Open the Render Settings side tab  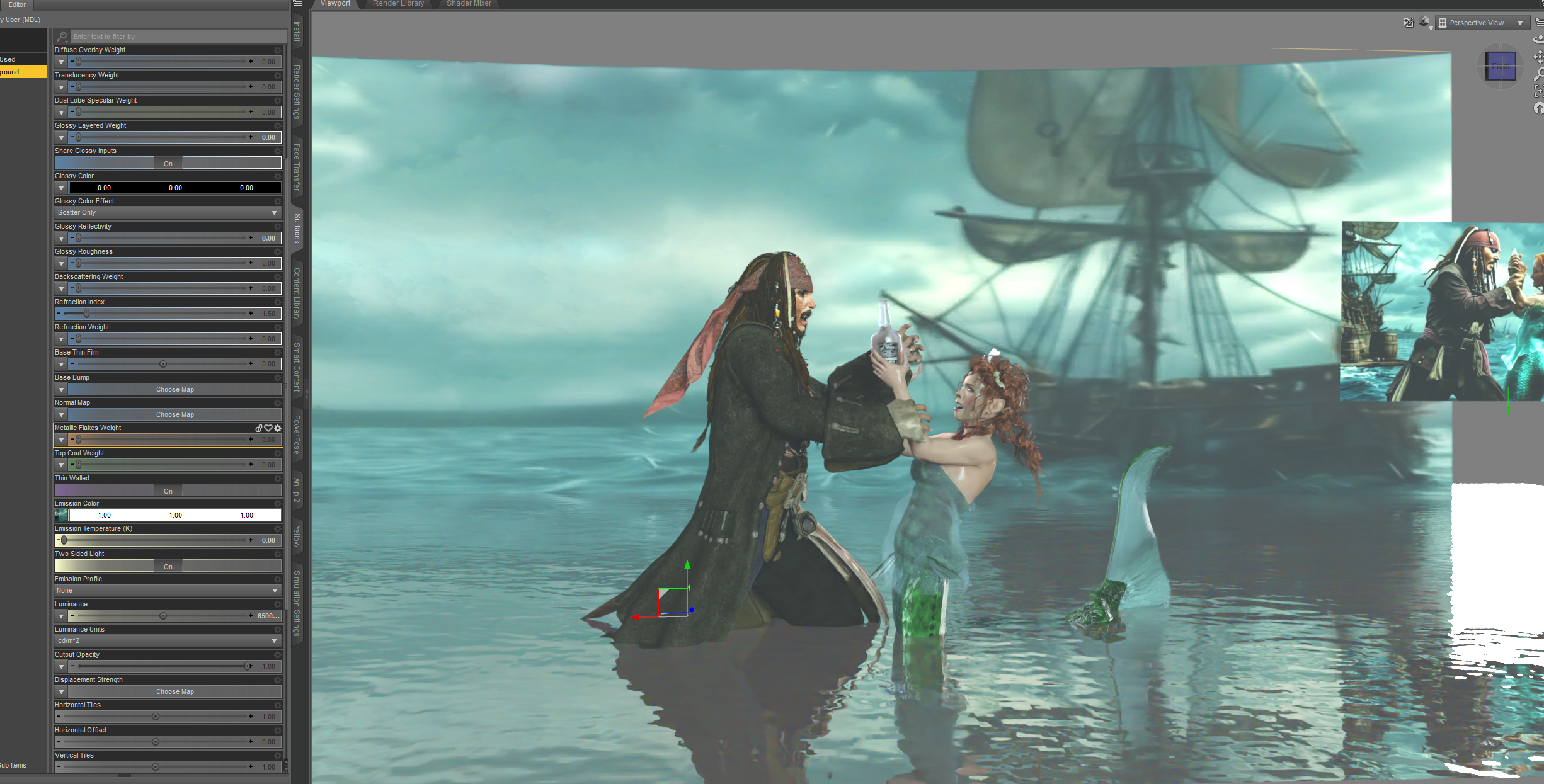tap(297, 91)
